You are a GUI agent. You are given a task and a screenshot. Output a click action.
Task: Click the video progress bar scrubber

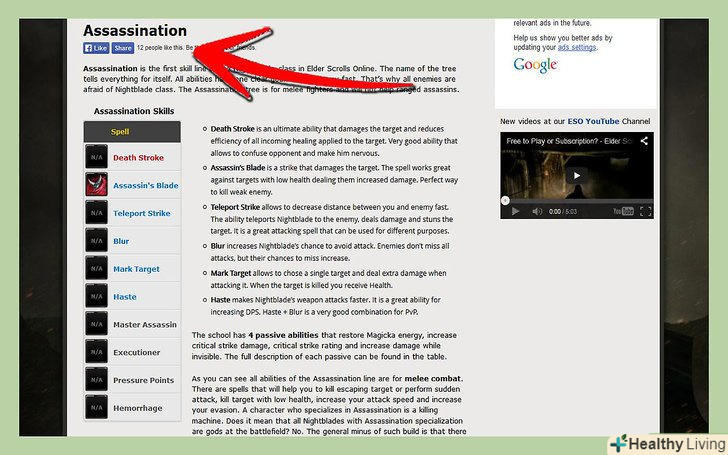coord(505,201)
